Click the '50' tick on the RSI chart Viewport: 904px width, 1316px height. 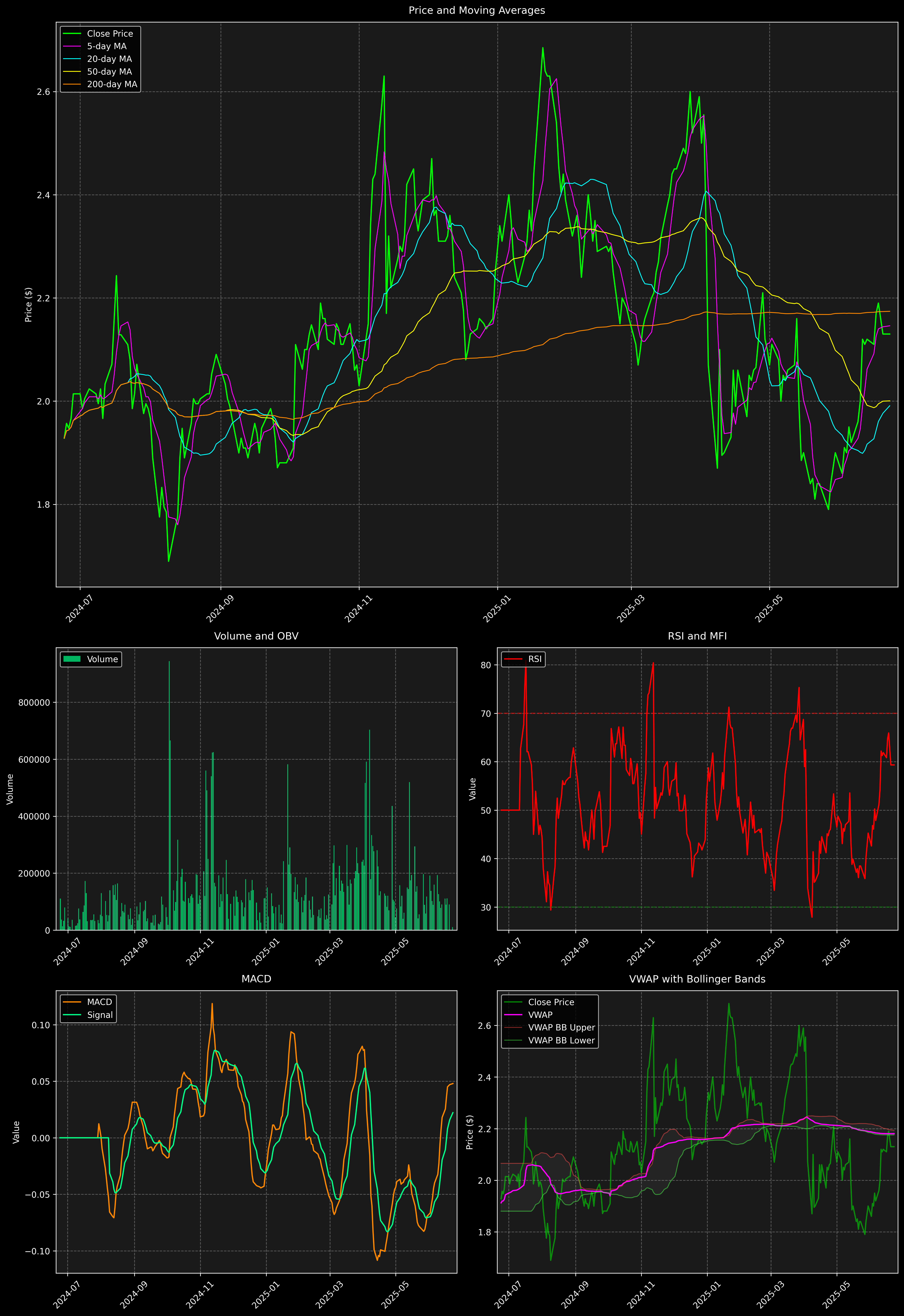pyautogui.click(x=486, y=811)
